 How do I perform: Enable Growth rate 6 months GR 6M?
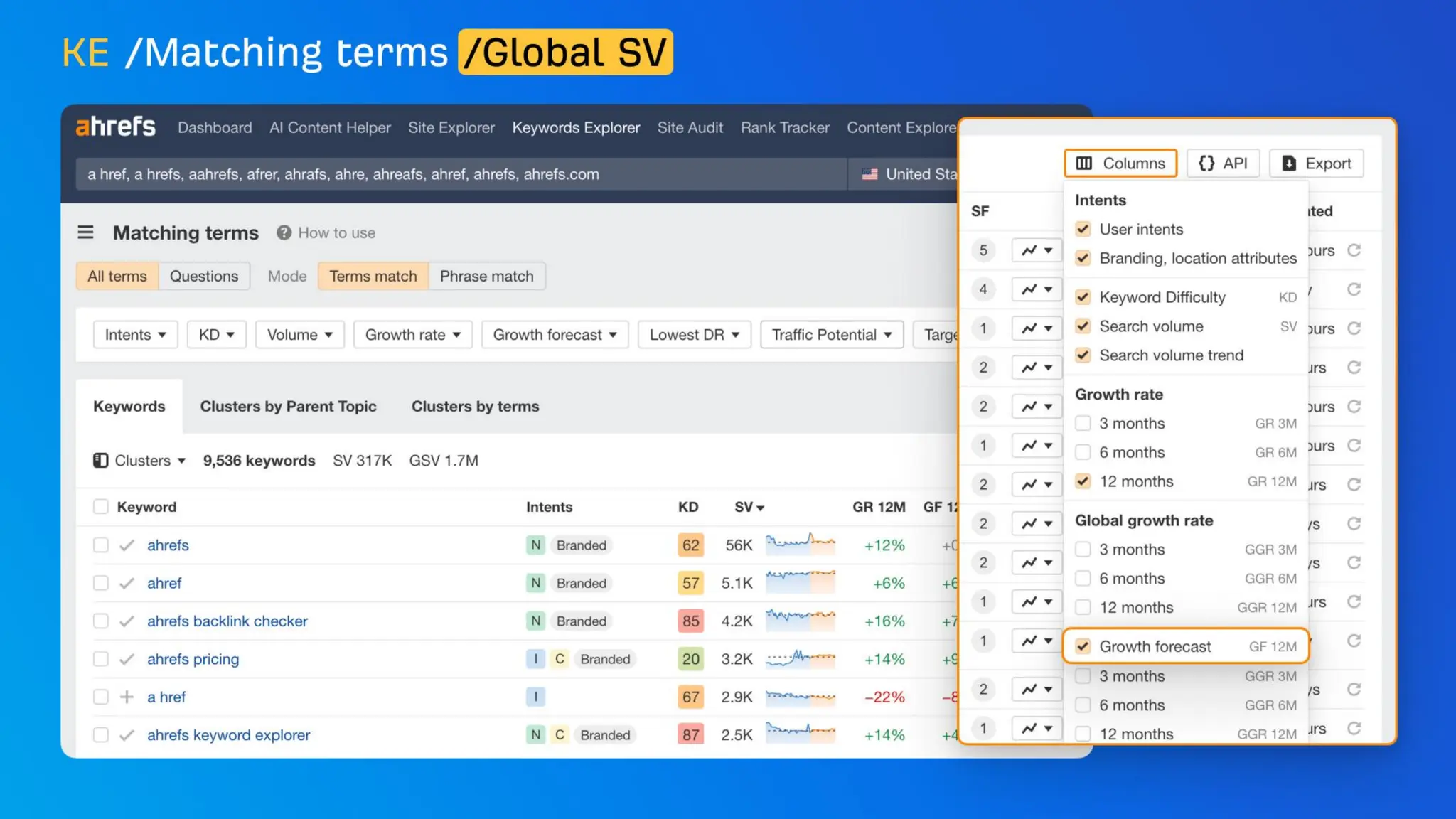tap(1083, 453)
